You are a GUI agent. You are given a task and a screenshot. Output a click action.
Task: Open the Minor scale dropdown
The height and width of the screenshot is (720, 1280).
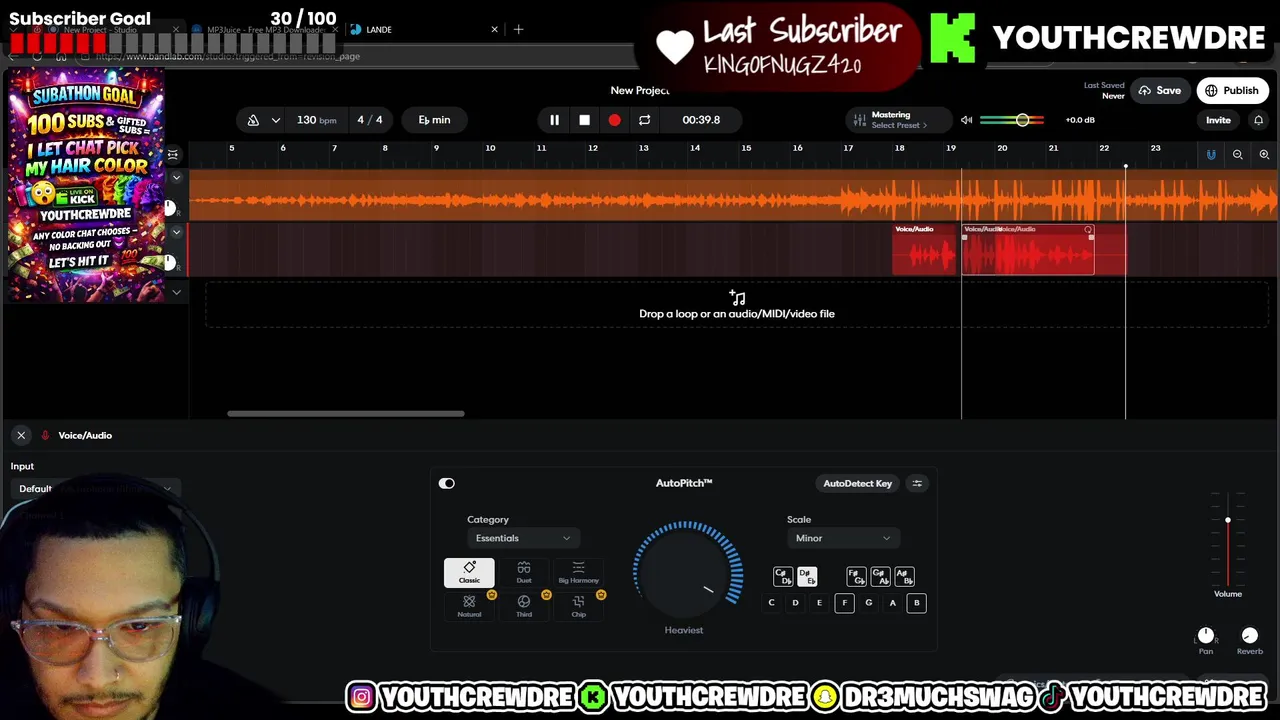(x=842, y=538)
